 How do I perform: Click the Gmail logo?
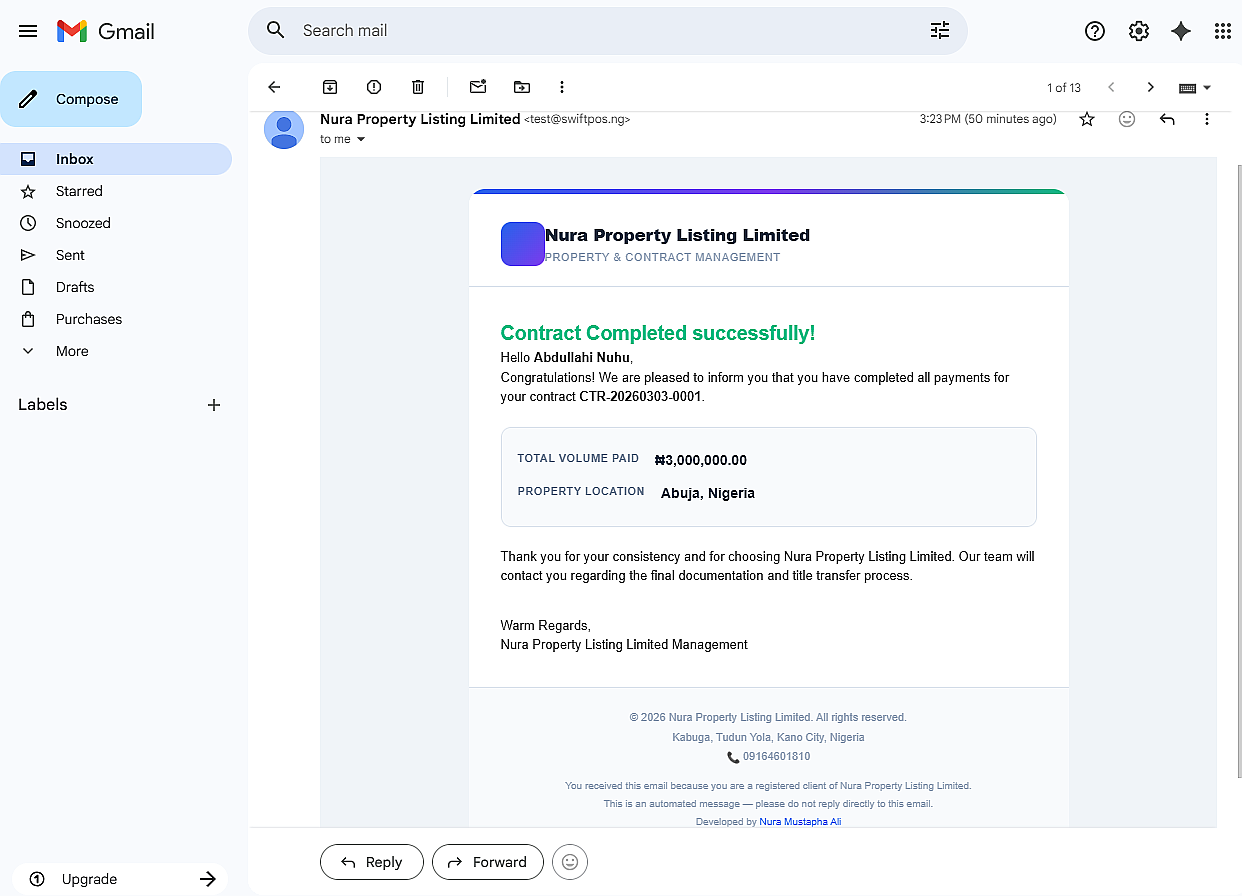click(106, 31)
